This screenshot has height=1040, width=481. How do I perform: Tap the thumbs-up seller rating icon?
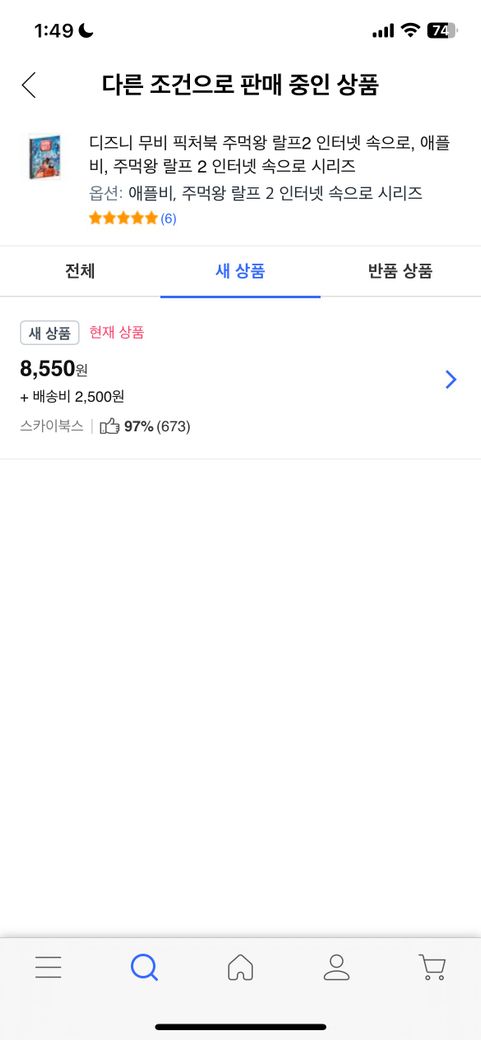pyautogui.click(x=109, y=426)
